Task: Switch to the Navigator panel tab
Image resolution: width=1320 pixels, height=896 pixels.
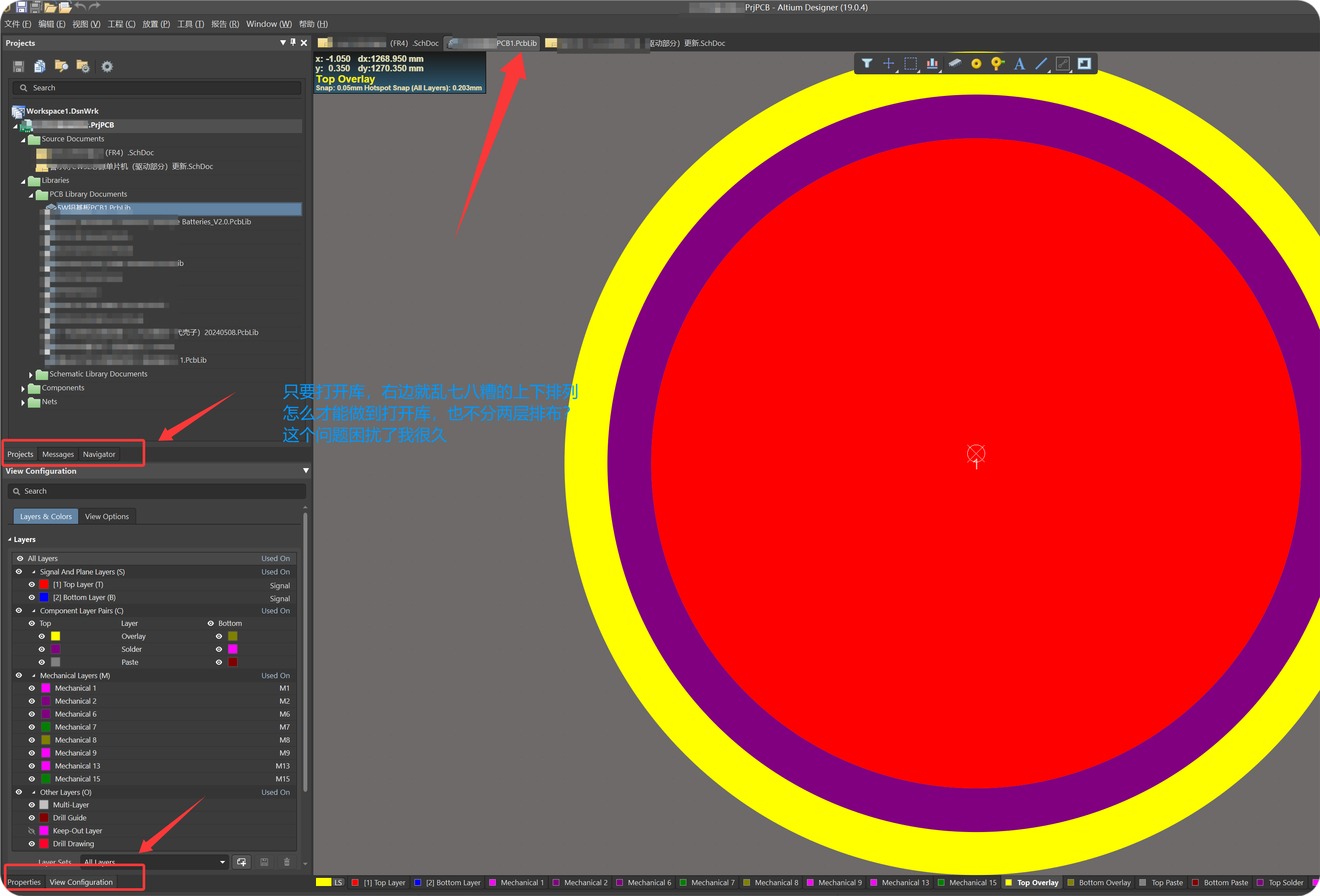Action: (x=99, y=454)
